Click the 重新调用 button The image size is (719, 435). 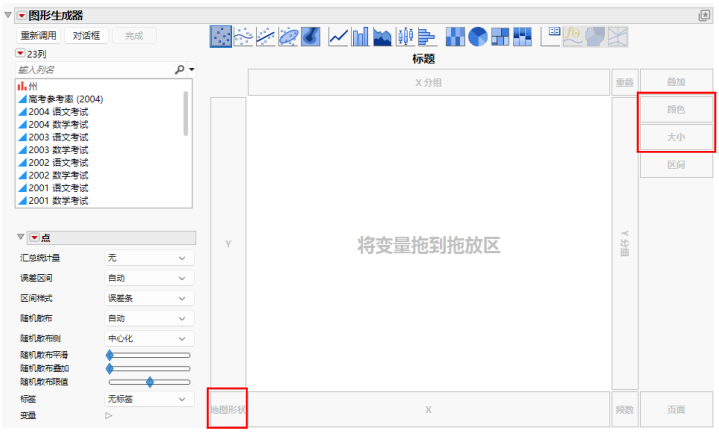39,36
